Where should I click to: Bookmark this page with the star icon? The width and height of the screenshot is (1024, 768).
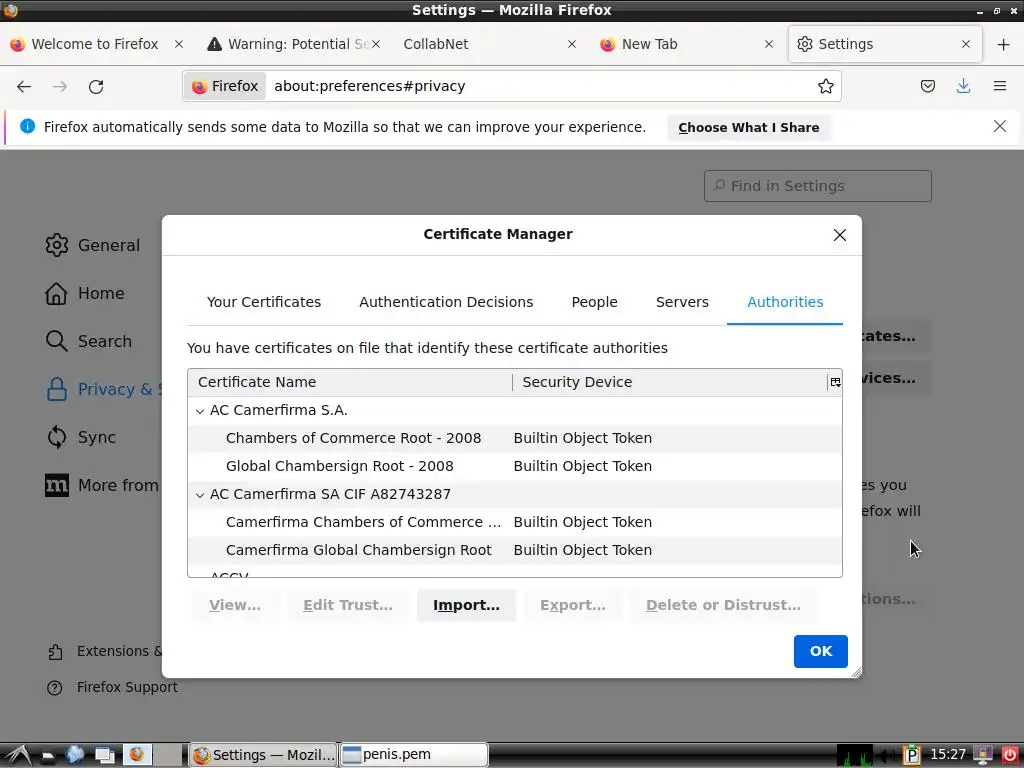click(x=825, y=86)
